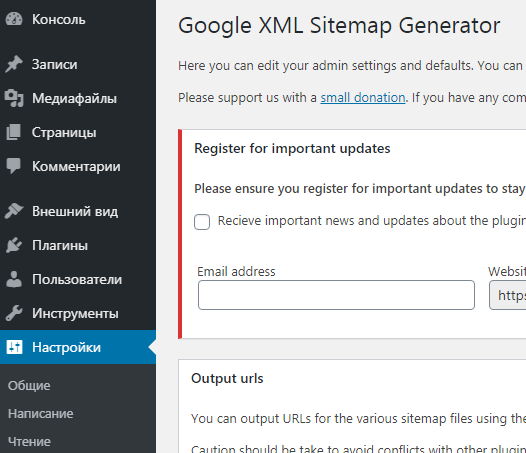Click the Настройки sliders icon

pos(14,347)
